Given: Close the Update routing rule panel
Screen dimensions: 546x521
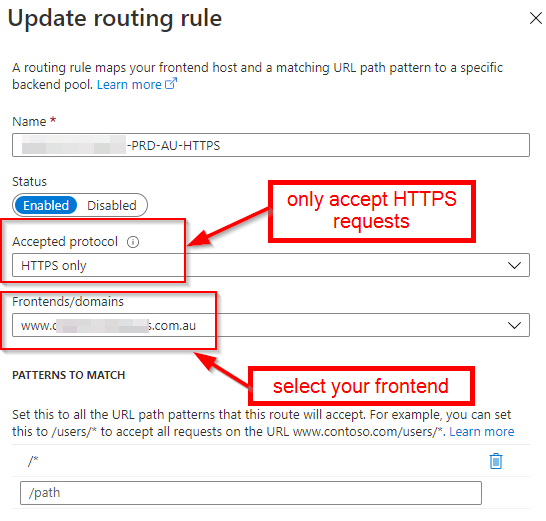Looking at the screenshot, I should (536, 18).
